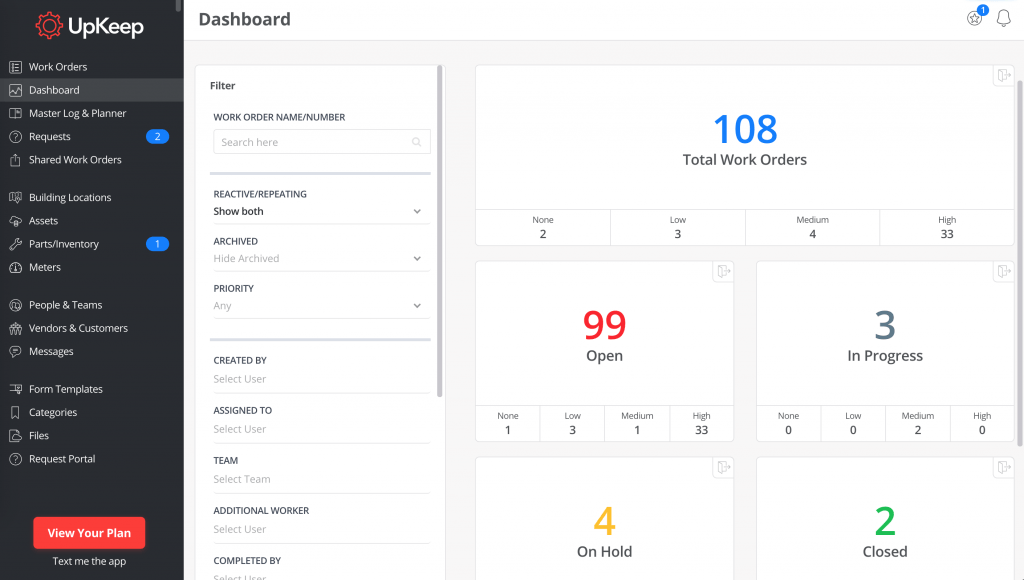Open the Vendors & Customers section

click(x=91, y=329)
